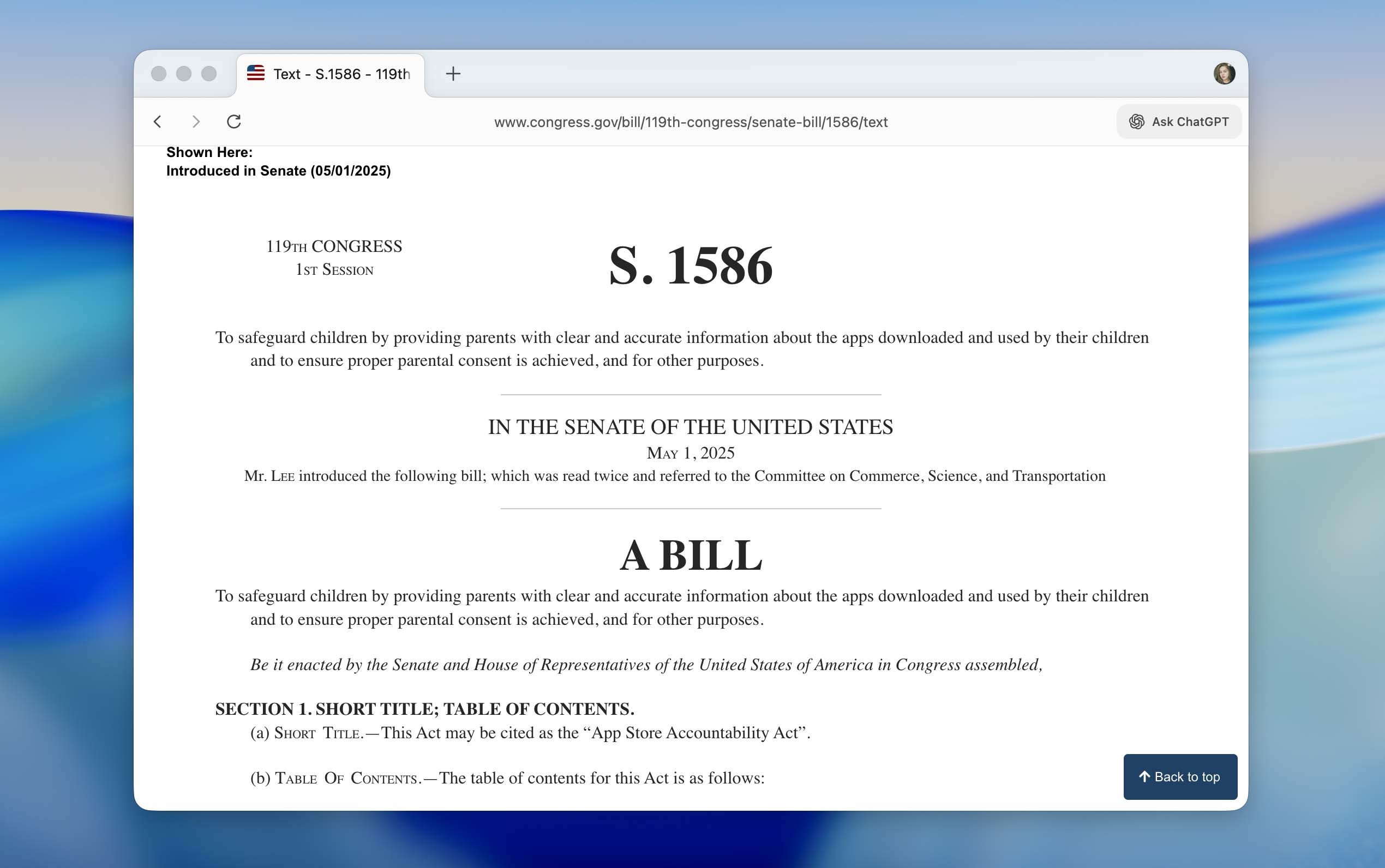1385x868 pixels.
Task: Click the 'SECTION 1. SHORT TITLE' heading
Action: click(x=425, y=708)
